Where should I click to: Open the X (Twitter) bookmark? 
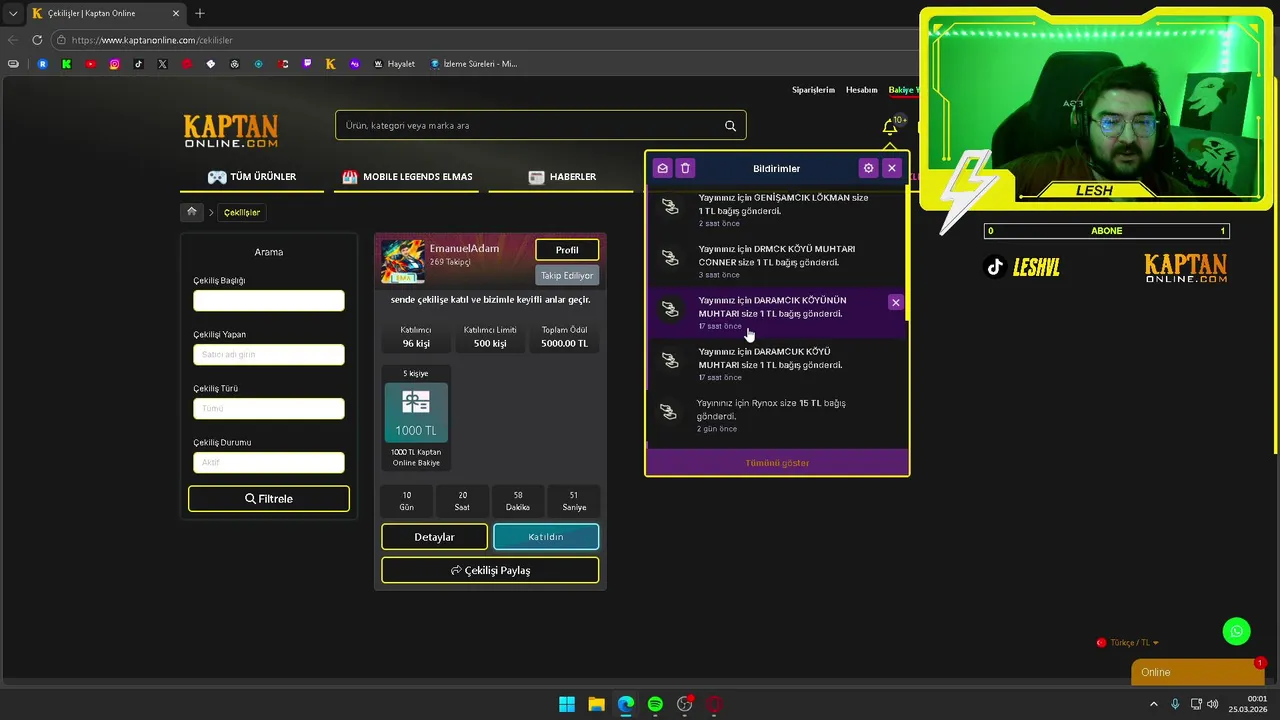click(x=162, y=64)
